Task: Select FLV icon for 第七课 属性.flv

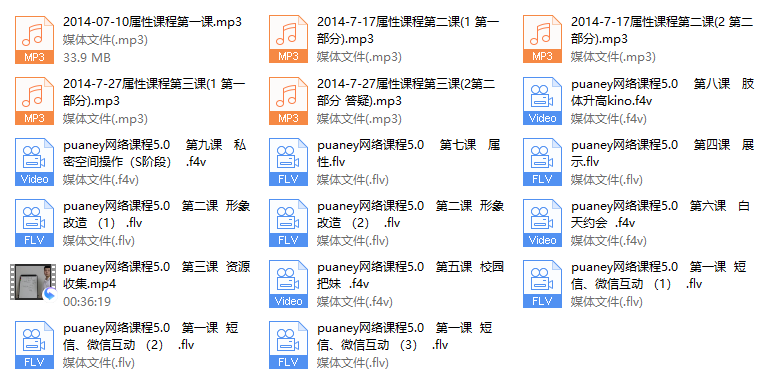Action: [288, 162]
